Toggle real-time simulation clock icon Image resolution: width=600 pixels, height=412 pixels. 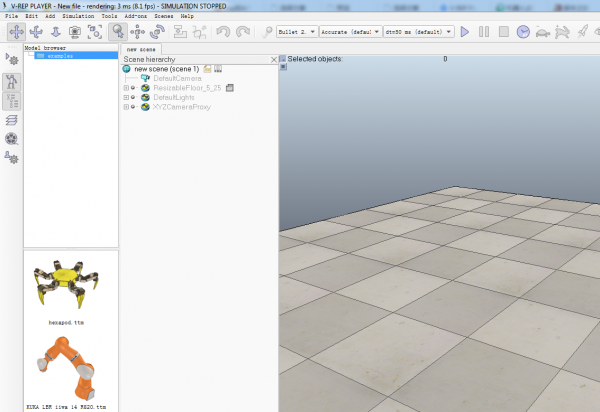[523, 32]
